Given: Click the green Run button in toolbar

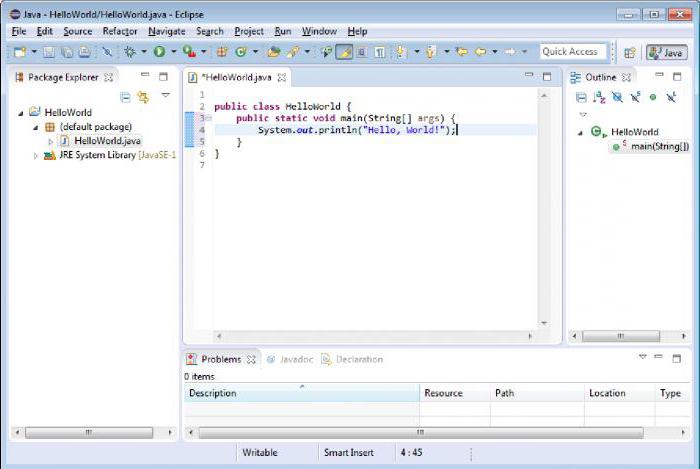Looking at the screenshot, I should tap(159, 52).
